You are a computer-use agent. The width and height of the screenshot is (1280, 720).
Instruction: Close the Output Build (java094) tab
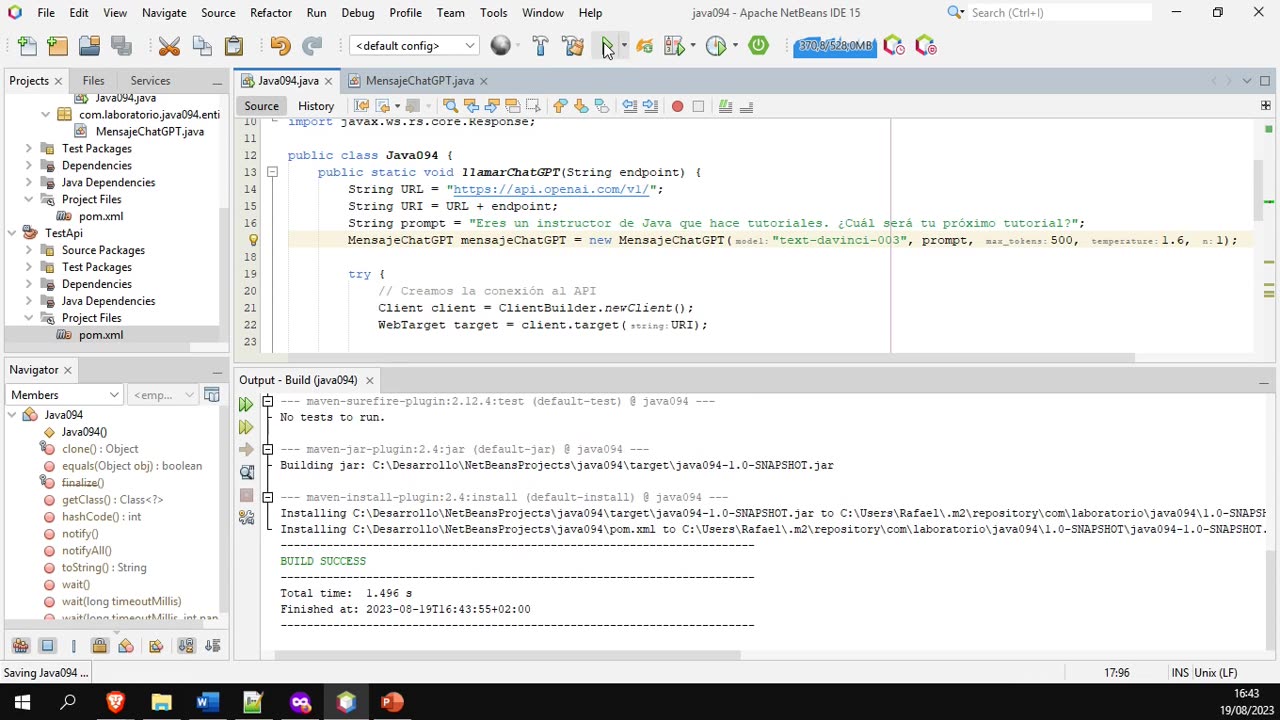[x=369, y=380]
